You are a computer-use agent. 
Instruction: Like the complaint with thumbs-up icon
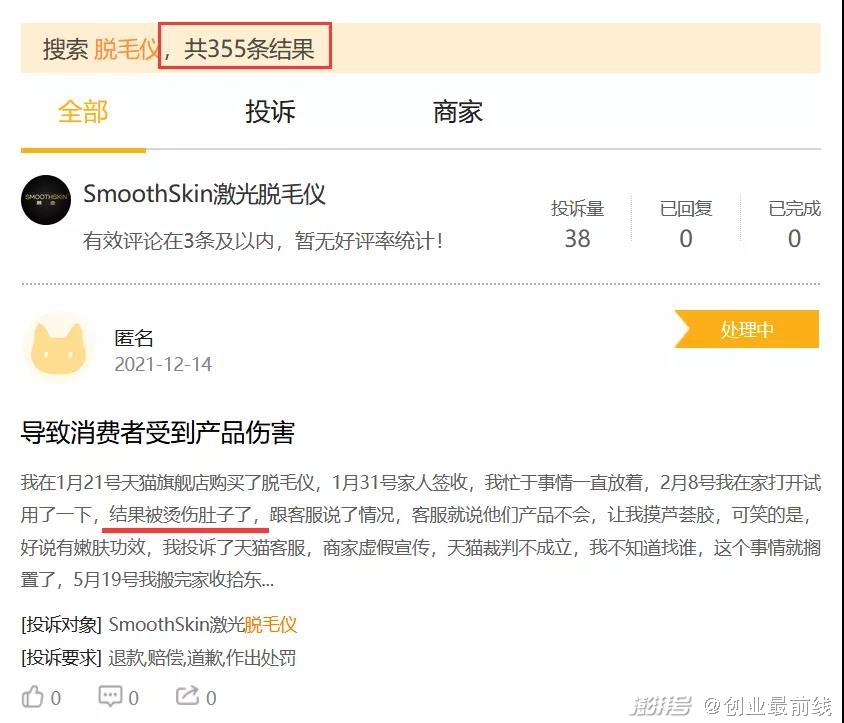[x=33, y=697]
